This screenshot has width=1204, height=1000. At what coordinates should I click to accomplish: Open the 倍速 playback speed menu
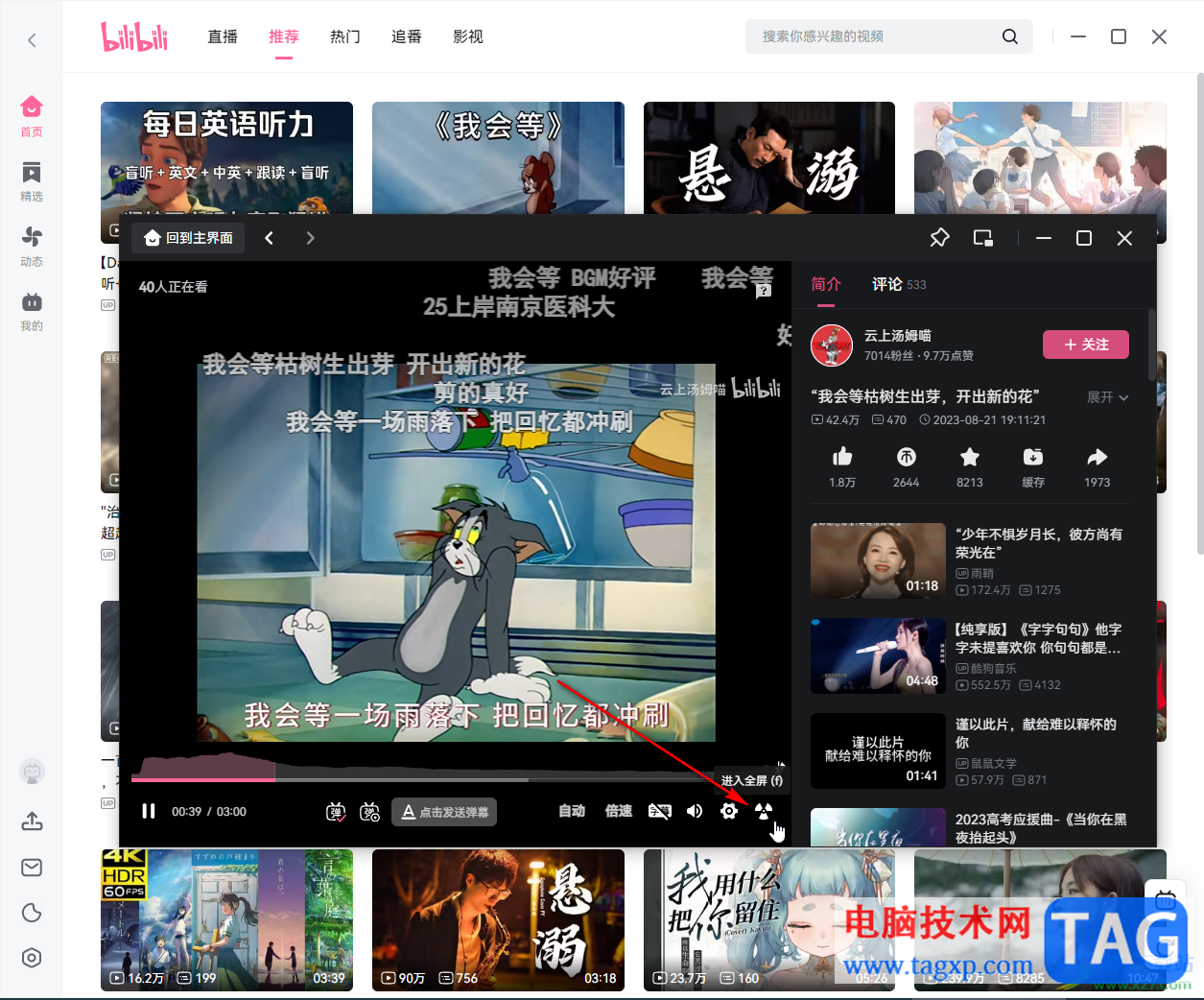point(619,811)
